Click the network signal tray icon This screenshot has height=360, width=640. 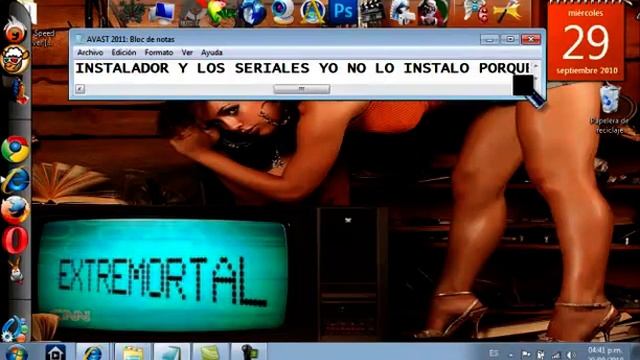click(x=556, y=355)
